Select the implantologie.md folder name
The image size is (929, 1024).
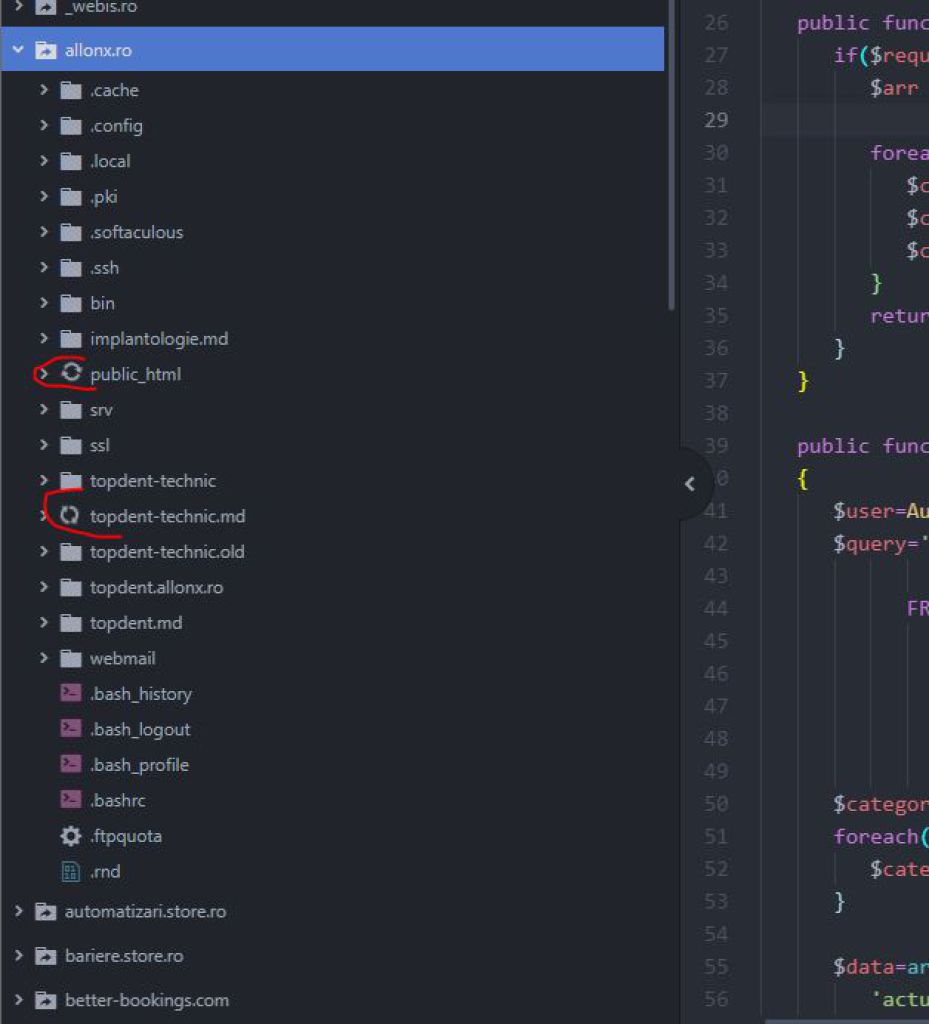(x=159, y=339)
